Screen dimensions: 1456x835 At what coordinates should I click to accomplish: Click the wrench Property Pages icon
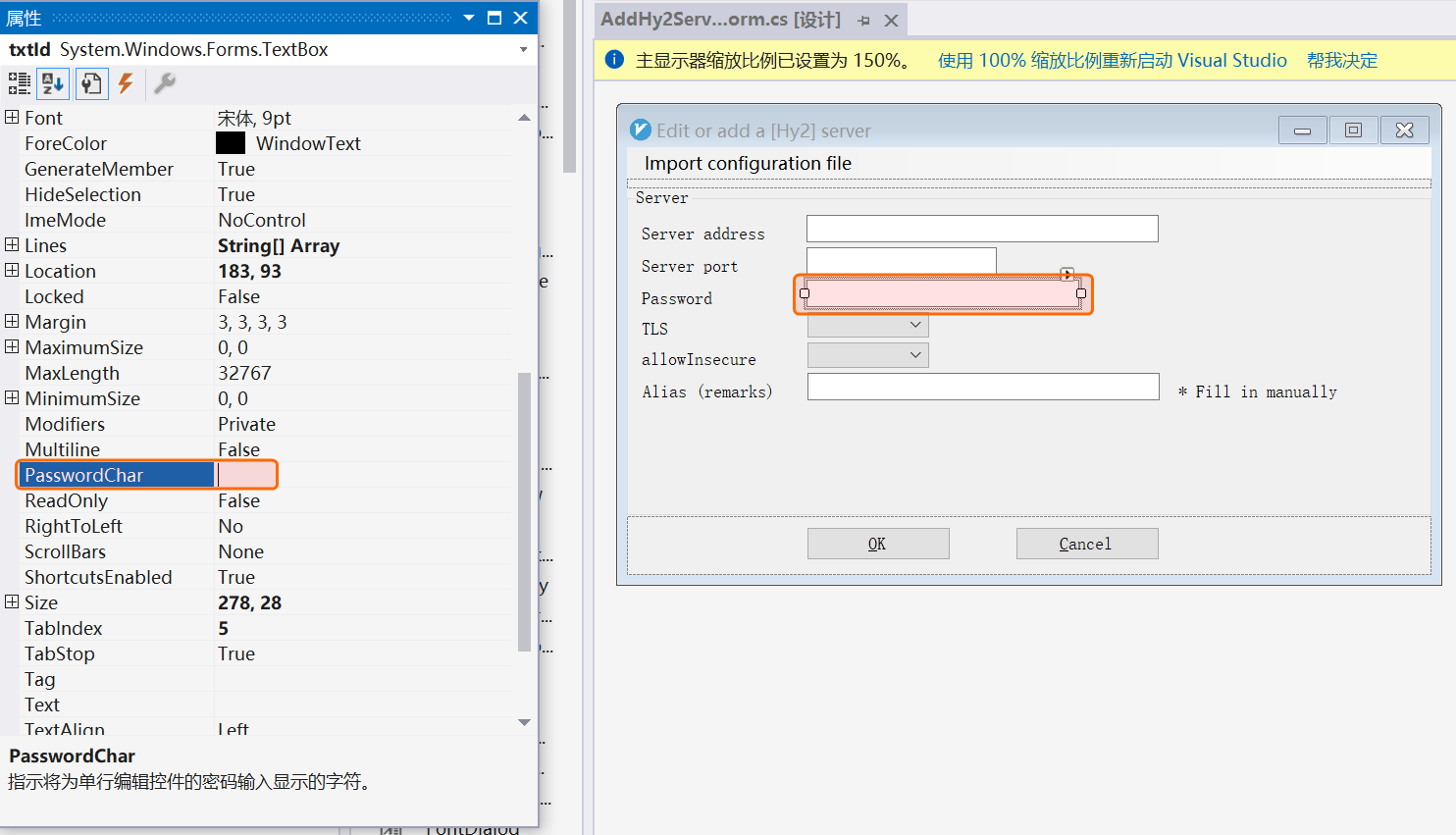(x=165, y=83)
